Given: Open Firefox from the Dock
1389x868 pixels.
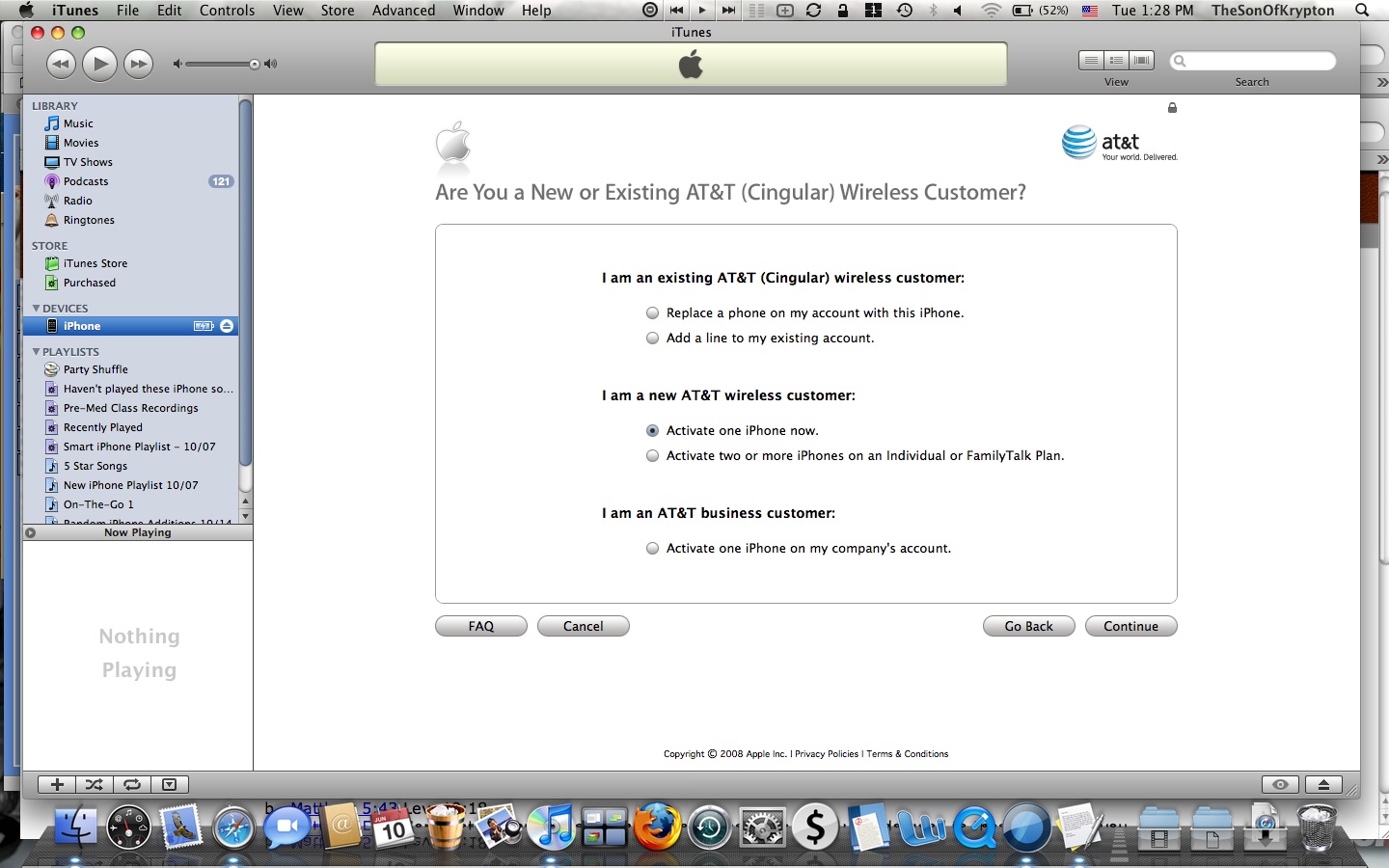Looking at the screenshot, I should coord(657,827).
